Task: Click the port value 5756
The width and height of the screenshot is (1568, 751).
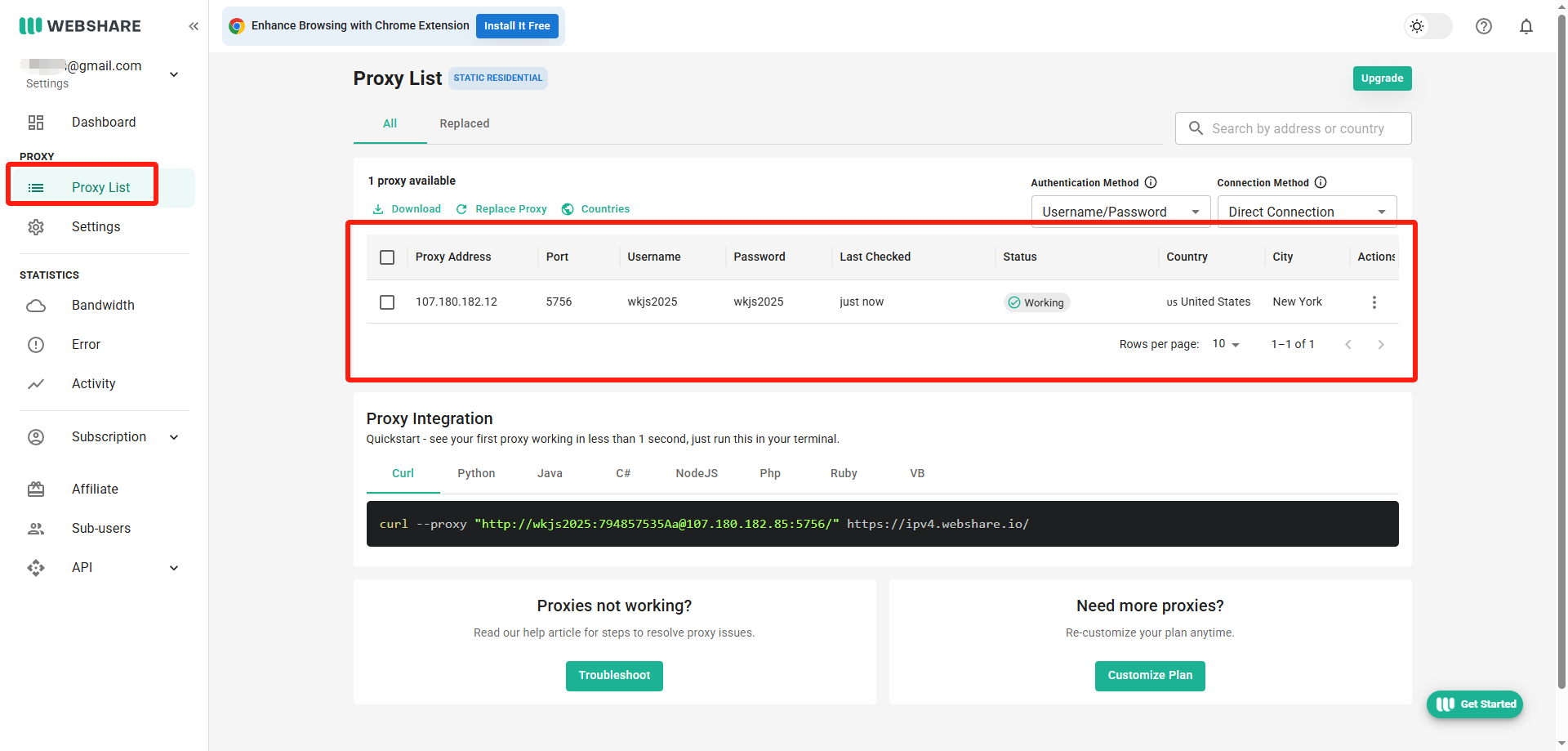Action: 559,302
